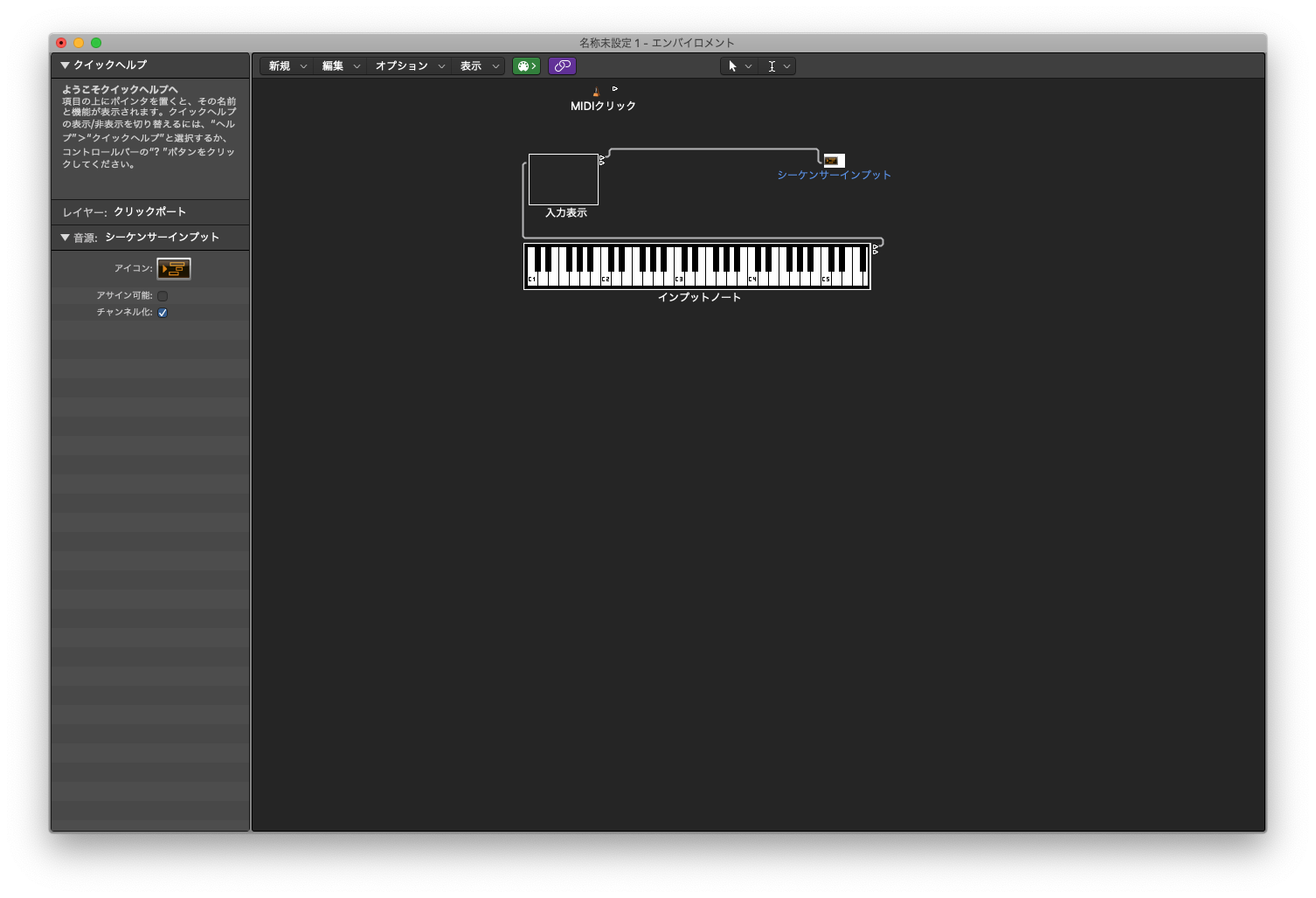Click the MIDIクリック output port triangle
Viewport: 1316px width, 898px height.
tap(615, 88)
